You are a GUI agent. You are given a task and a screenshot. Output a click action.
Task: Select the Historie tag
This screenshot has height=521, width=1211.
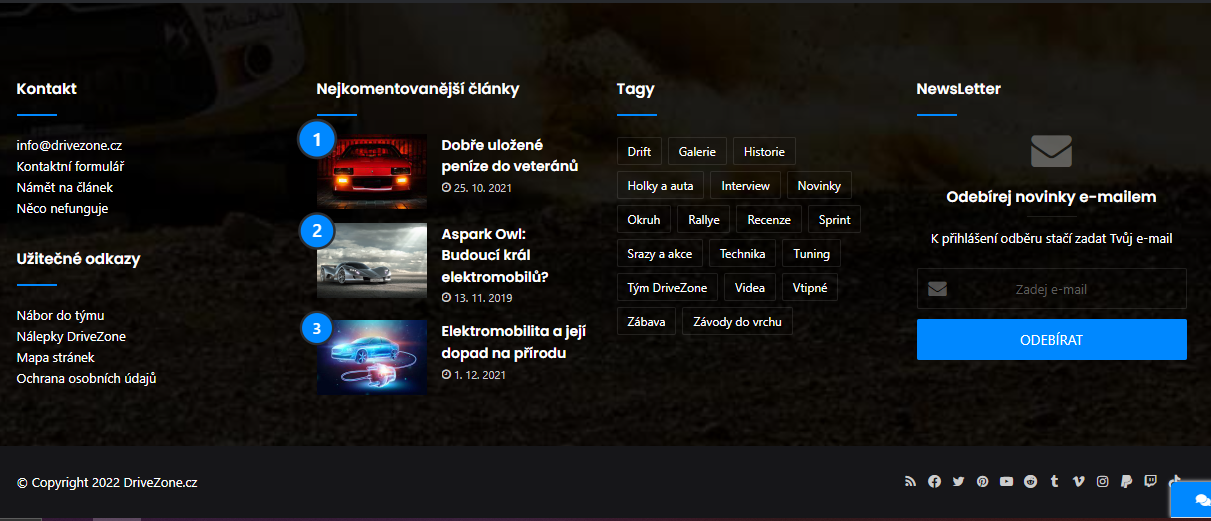point(764,151)
